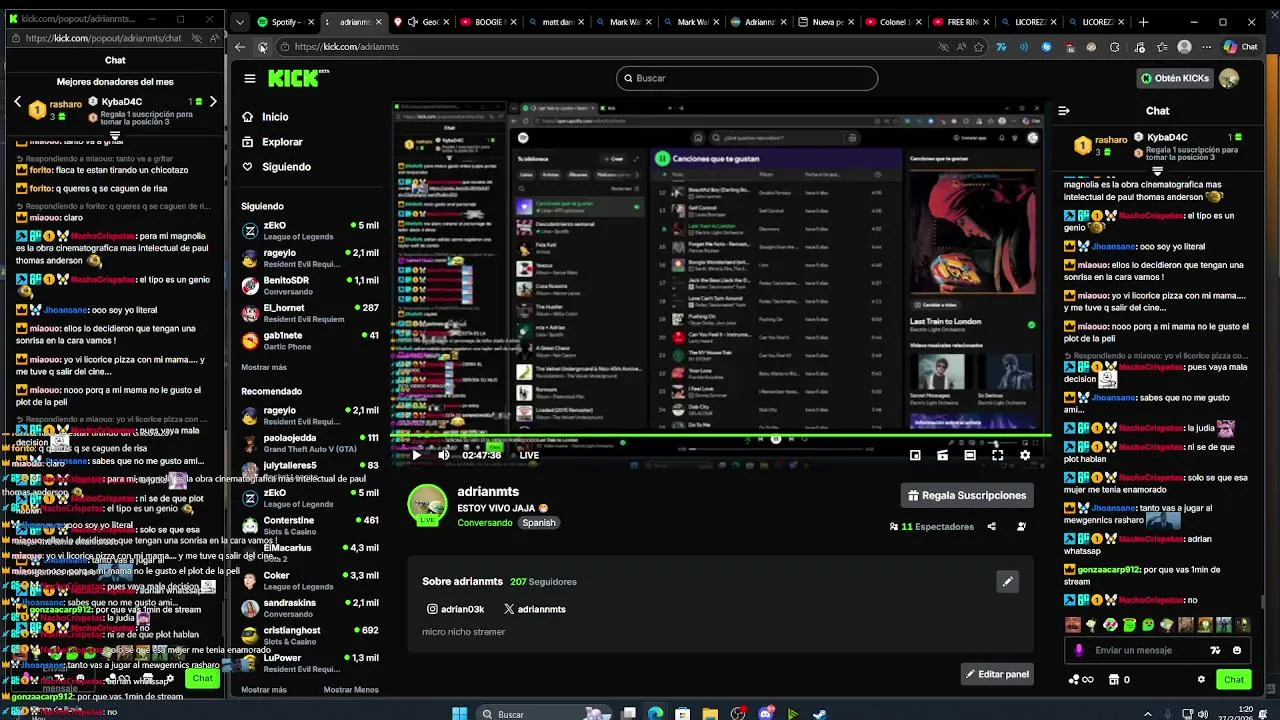
Task: Open ElMacarius recommended channel
Action: click(x=310, y=553)
